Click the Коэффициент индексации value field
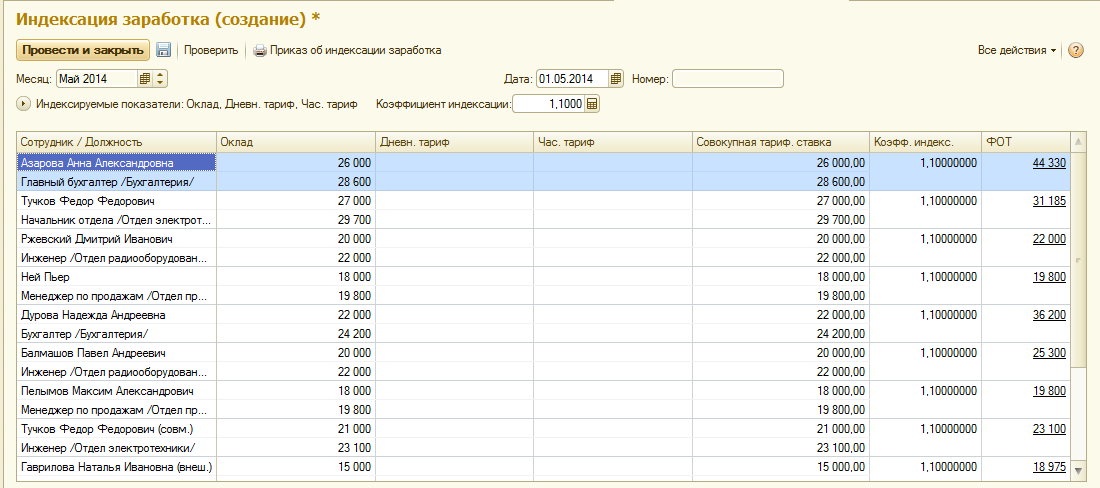1100x488 pixels. (548, 103)
